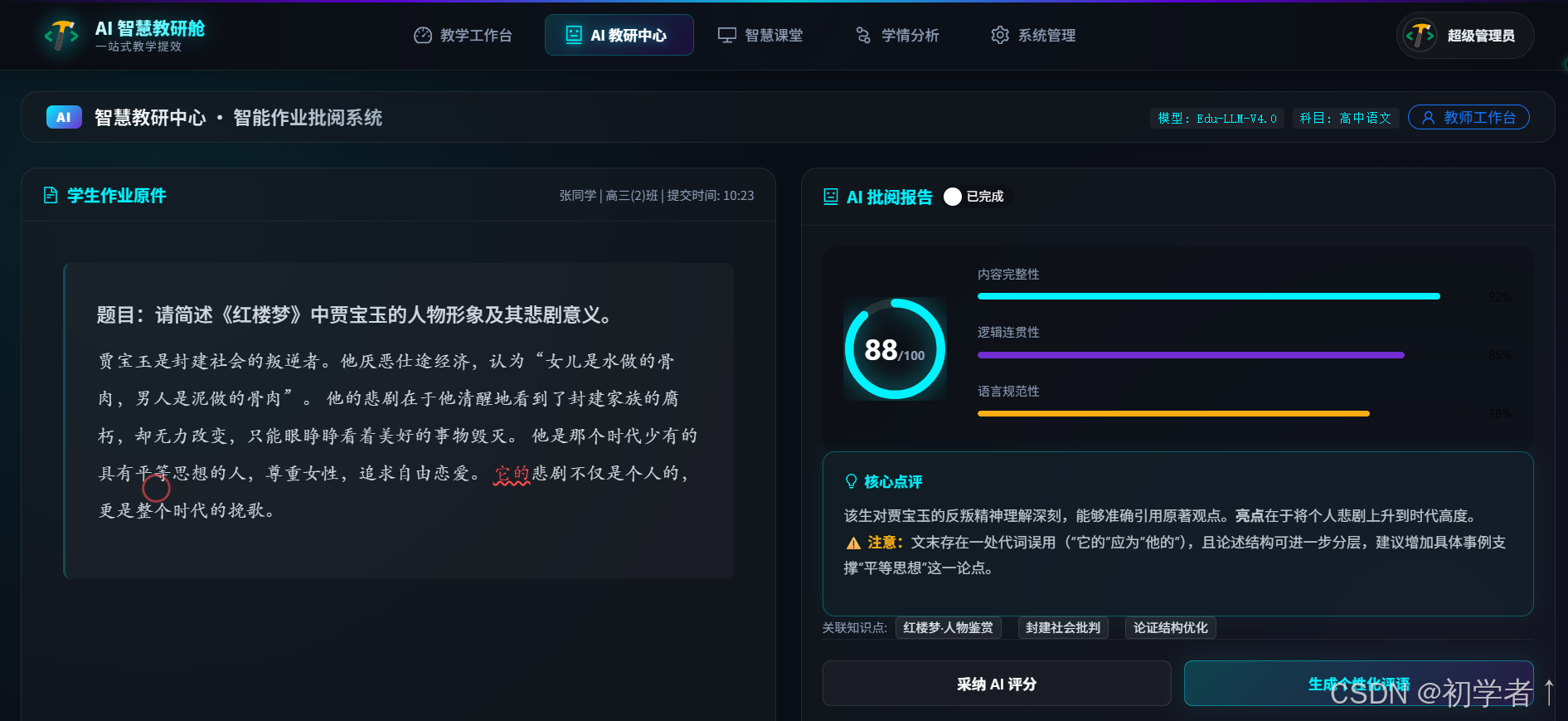Image resolution: width=1568 pixels, height=721 pixels.
Task: Click the 模型: Edu-LLM-V4.0 label
Action: point(1217,119)
